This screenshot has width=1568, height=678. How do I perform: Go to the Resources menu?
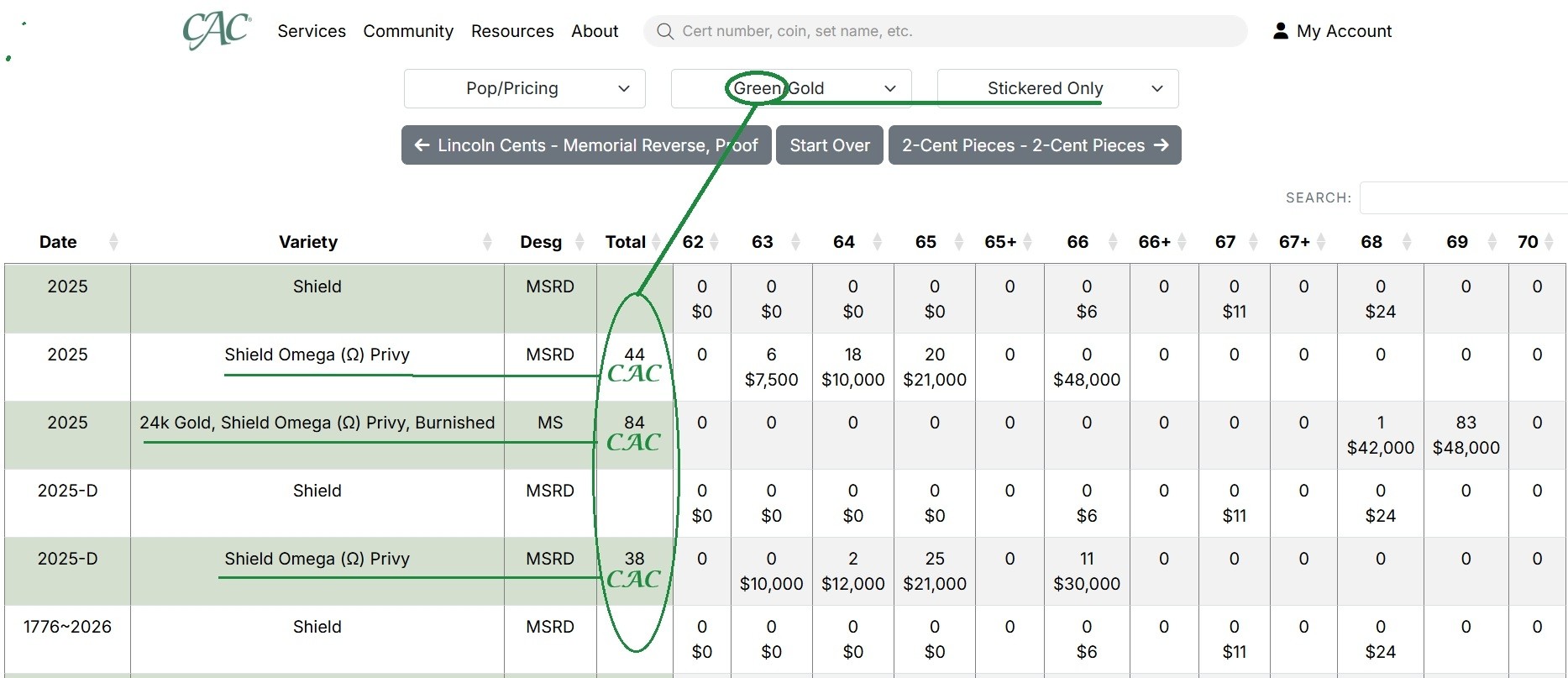(512, 31)
